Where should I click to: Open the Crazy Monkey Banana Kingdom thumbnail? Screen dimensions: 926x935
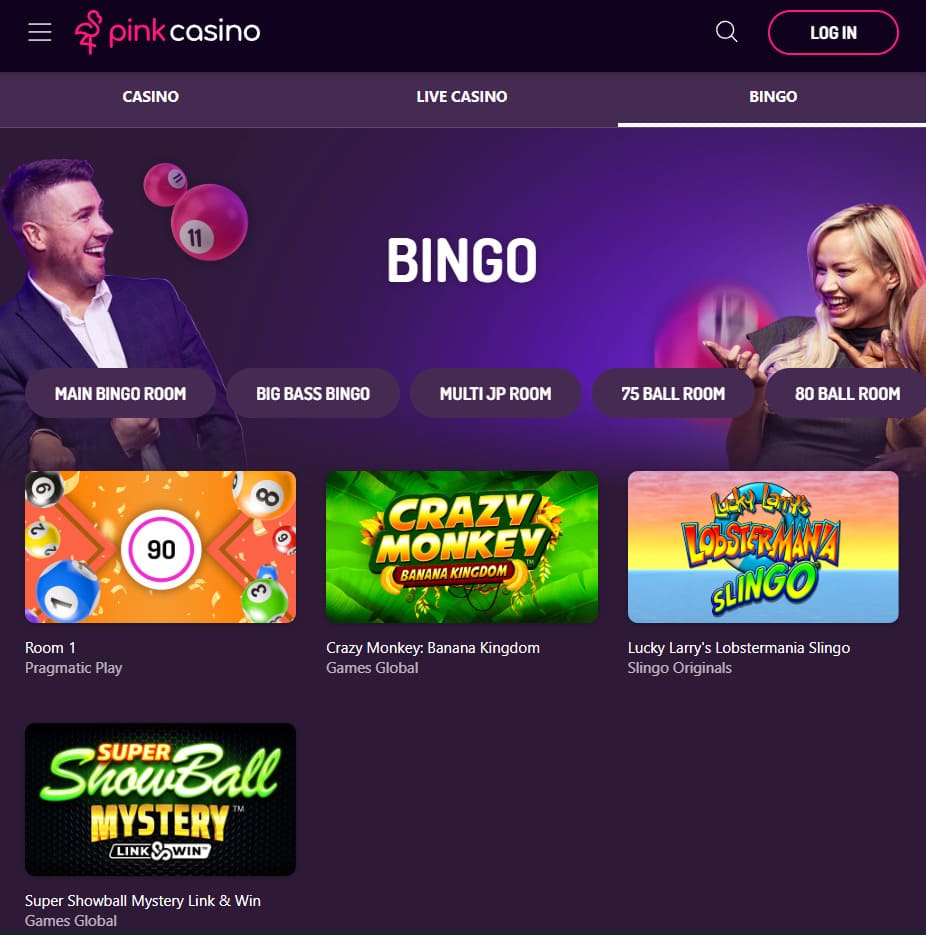point(462,547)
